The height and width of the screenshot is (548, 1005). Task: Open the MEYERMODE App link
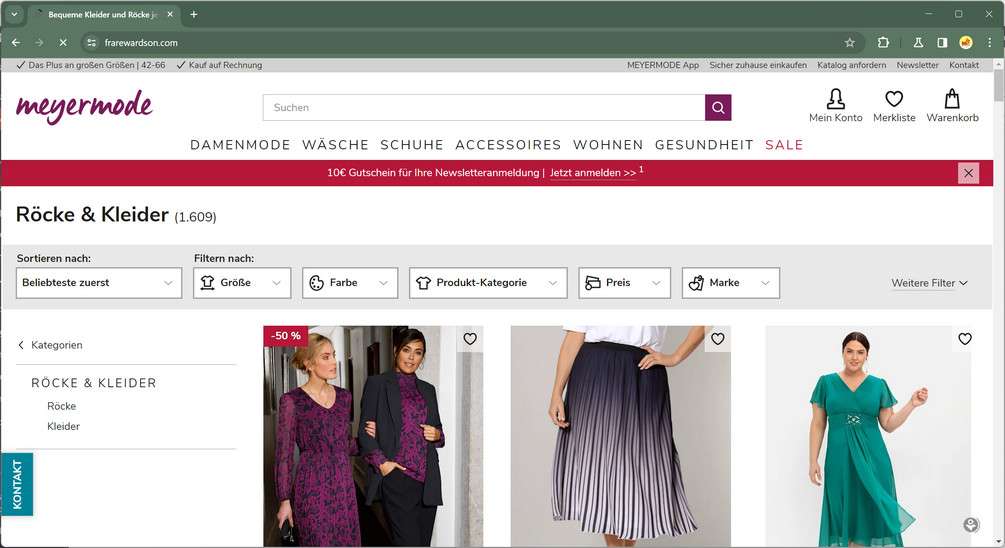663,65
